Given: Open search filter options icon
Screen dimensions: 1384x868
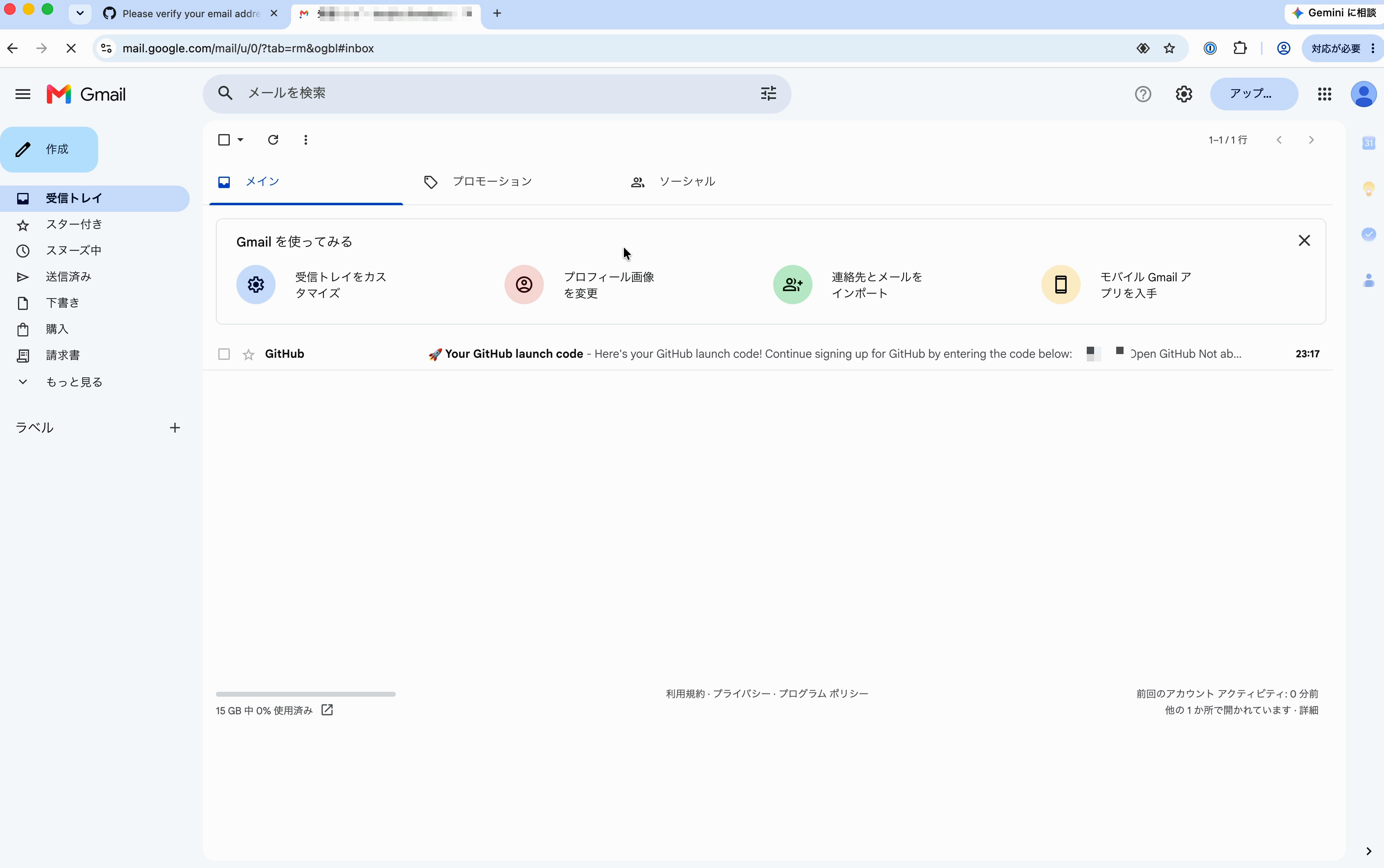Looking at the screenshot, I should click(x=768, y=93).
